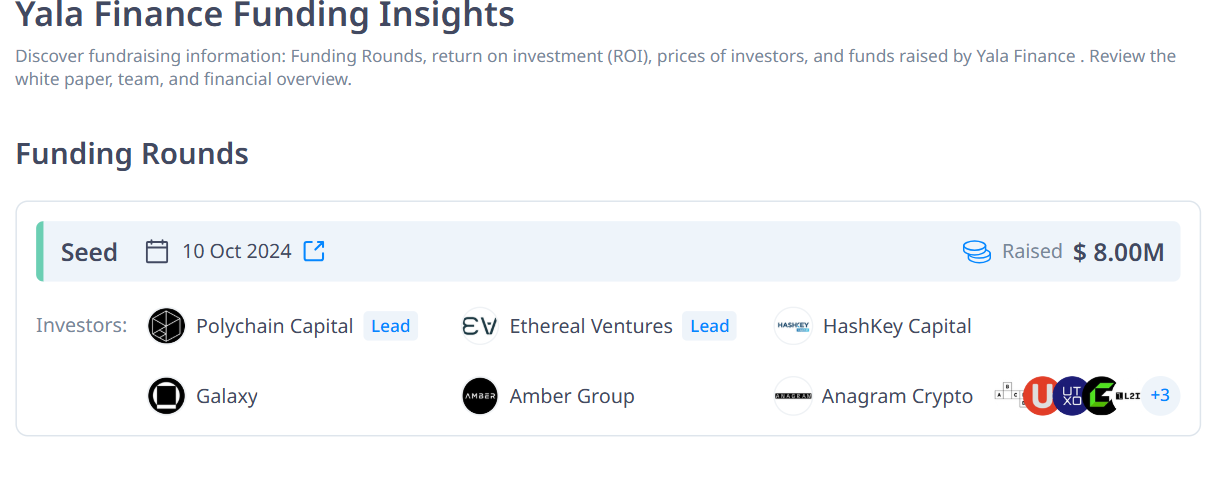Open Polychain Capital investor link
This screenshot has height=497, width=1209.
[274, 326]
